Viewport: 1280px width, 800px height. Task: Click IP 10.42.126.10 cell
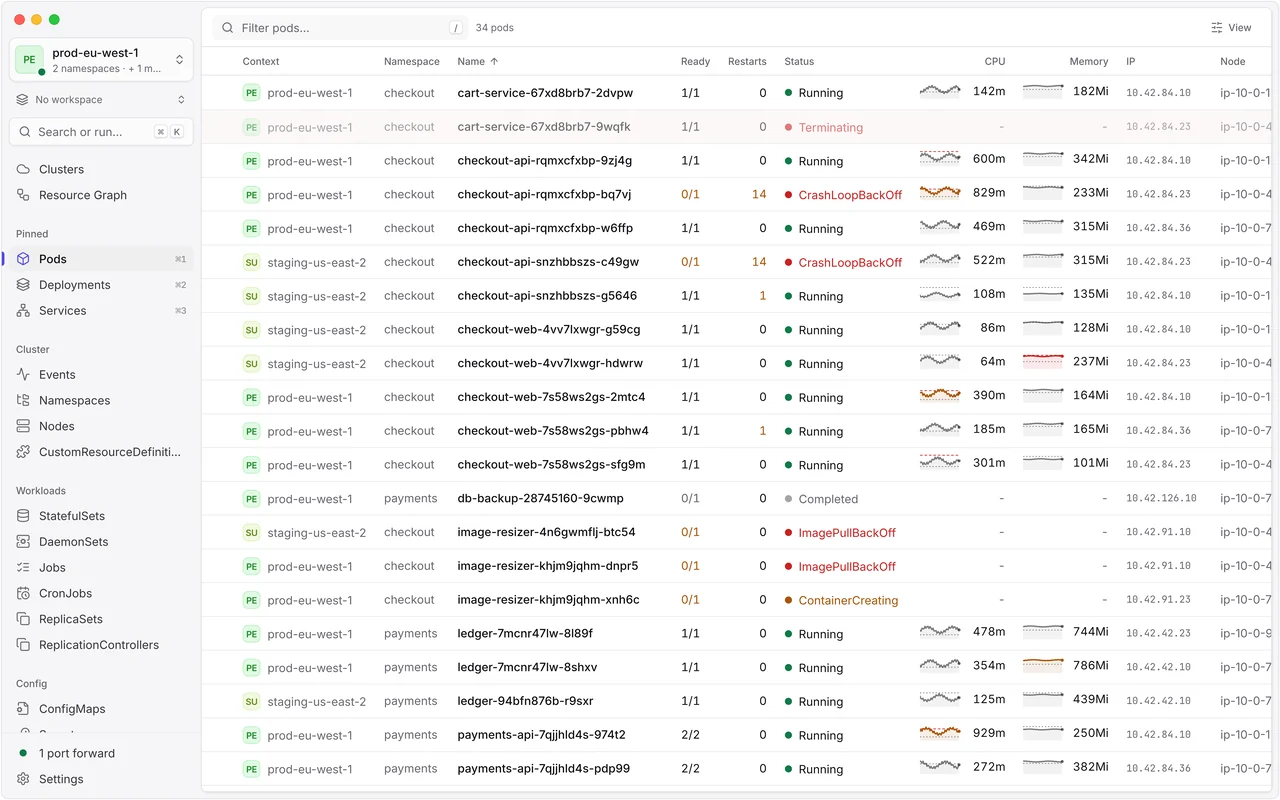coord(1161,499)
